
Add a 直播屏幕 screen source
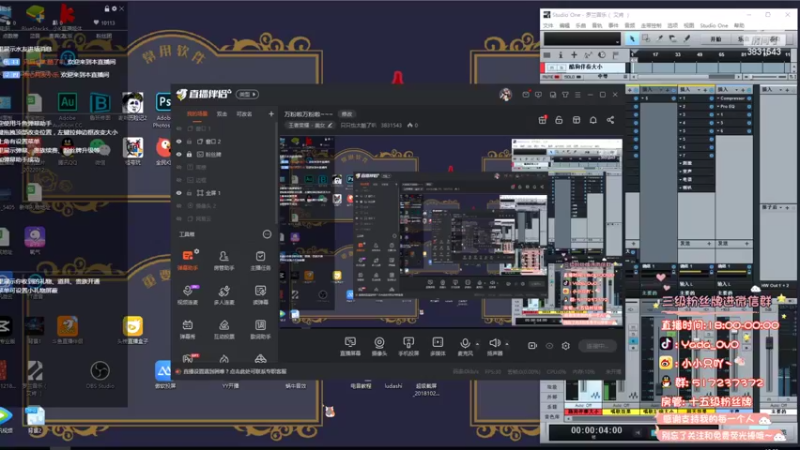click(x=350, y=346)
